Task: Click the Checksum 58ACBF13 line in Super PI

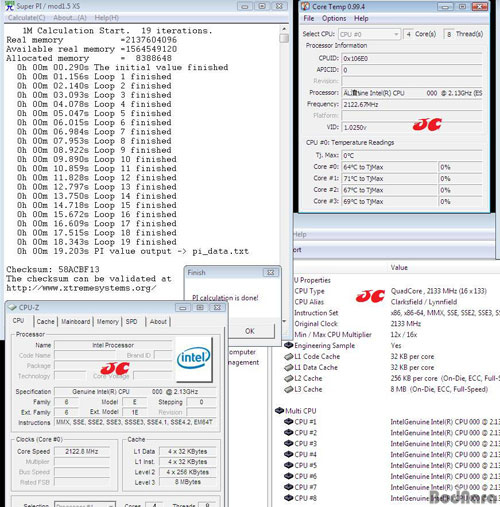Action: pos(53,269)
